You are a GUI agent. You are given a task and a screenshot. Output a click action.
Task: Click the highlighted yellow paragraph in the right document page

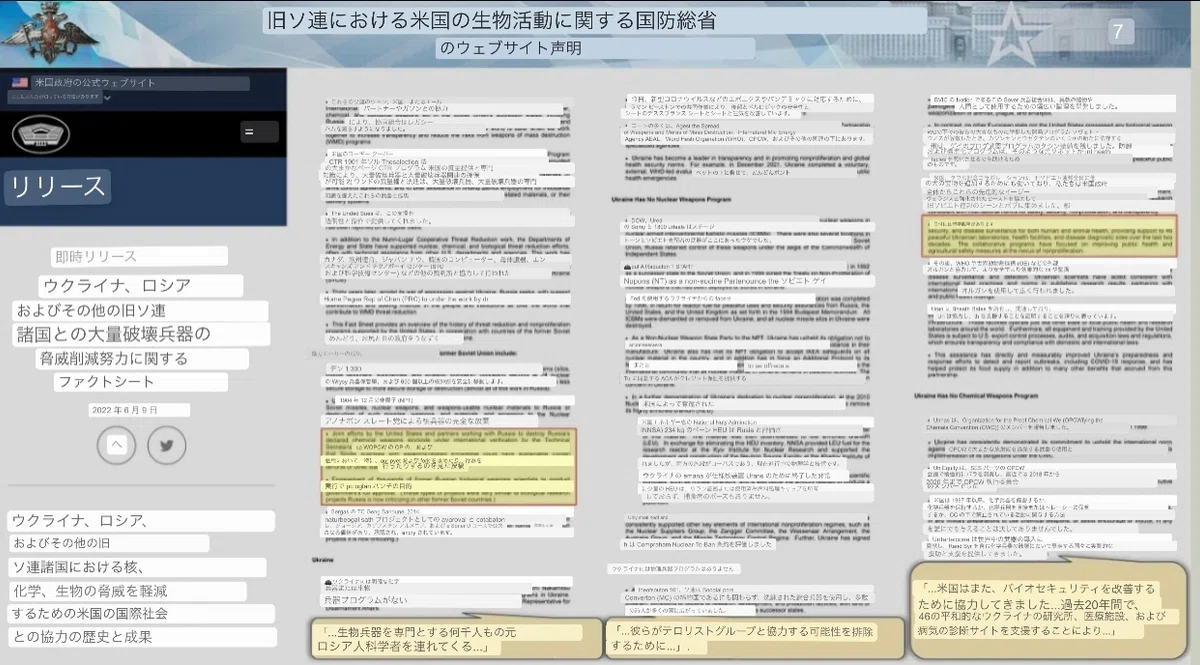pyautogui.click(x=1050, y=236)
